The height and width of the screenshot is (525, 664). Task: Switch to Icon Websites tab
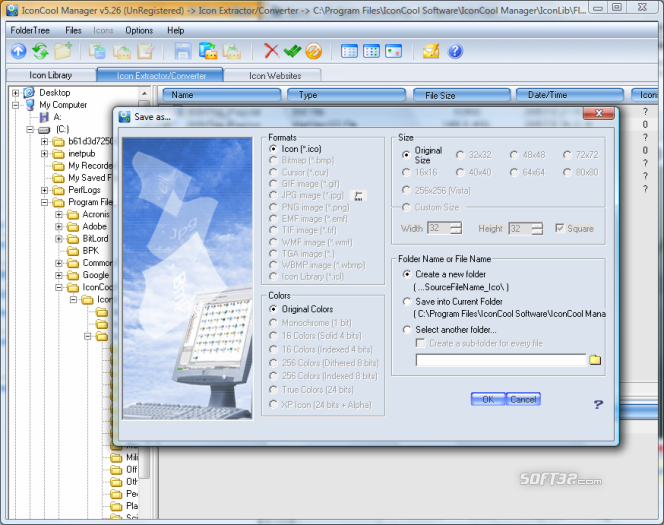pos(275,76)
